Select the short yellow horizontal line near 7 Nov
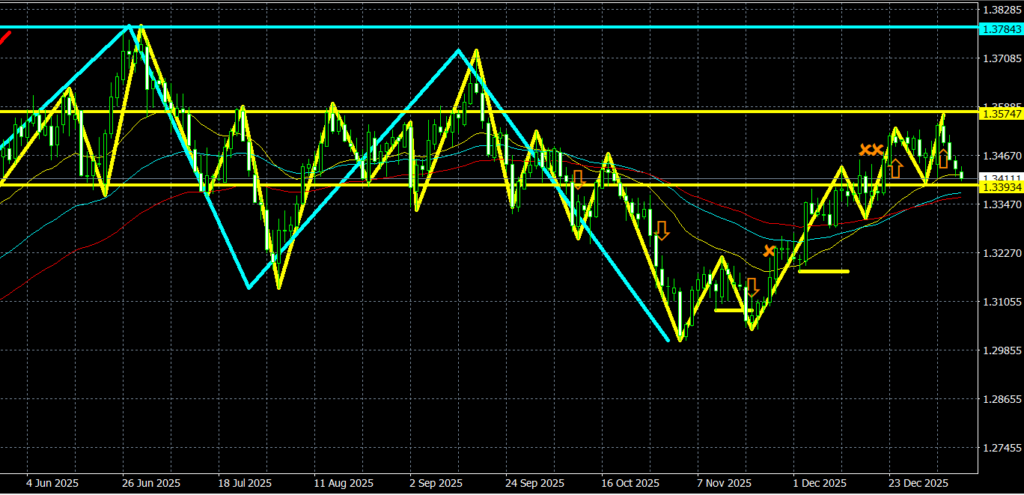Screen dimensions: 1024x495 (x=731, y=310)
